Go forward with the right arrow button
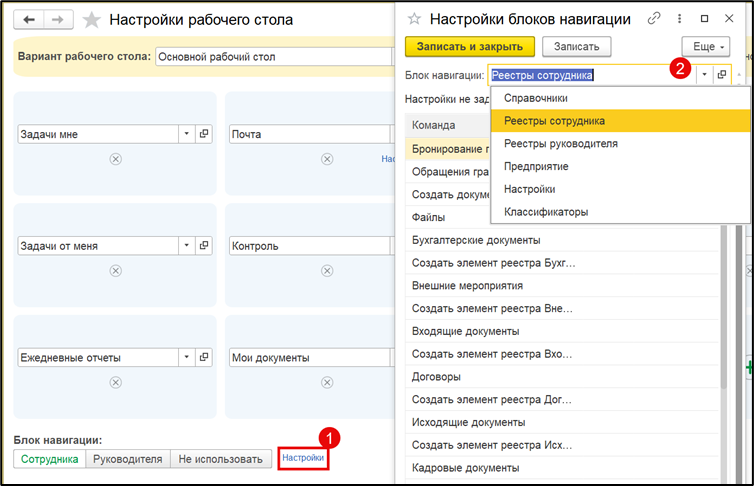Image resolution: width=754 pixels, height=486 pixels. [x=58, y=20]
